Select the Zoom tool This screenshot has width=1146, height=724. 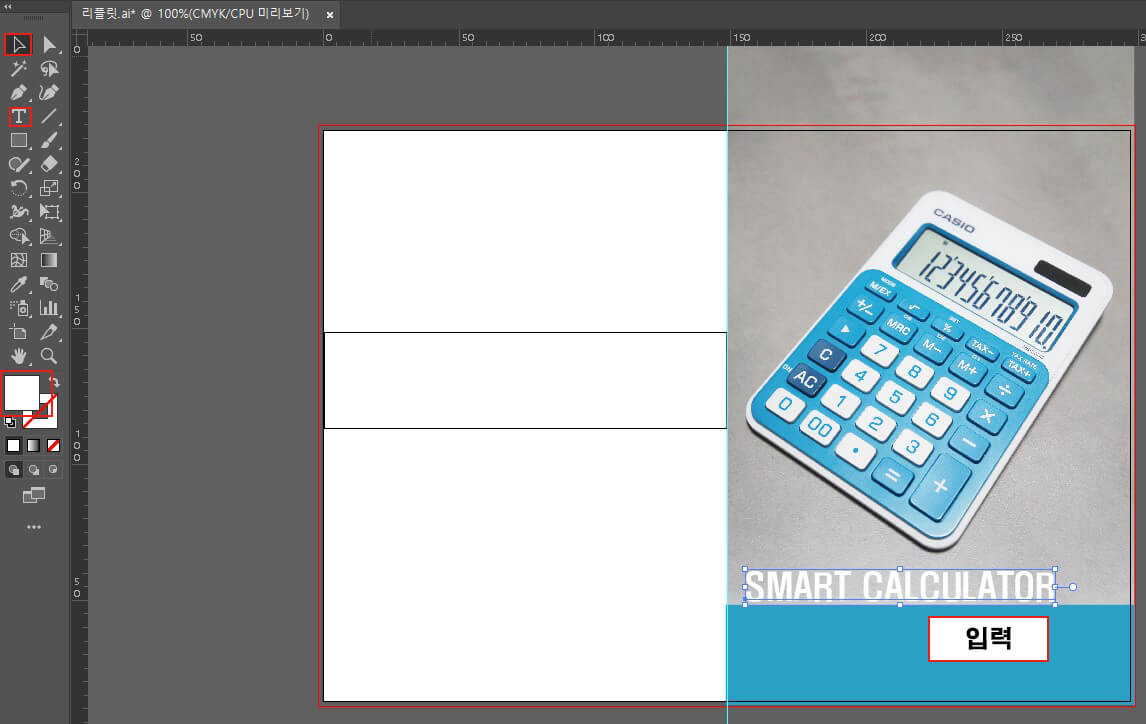pos(49,356)
